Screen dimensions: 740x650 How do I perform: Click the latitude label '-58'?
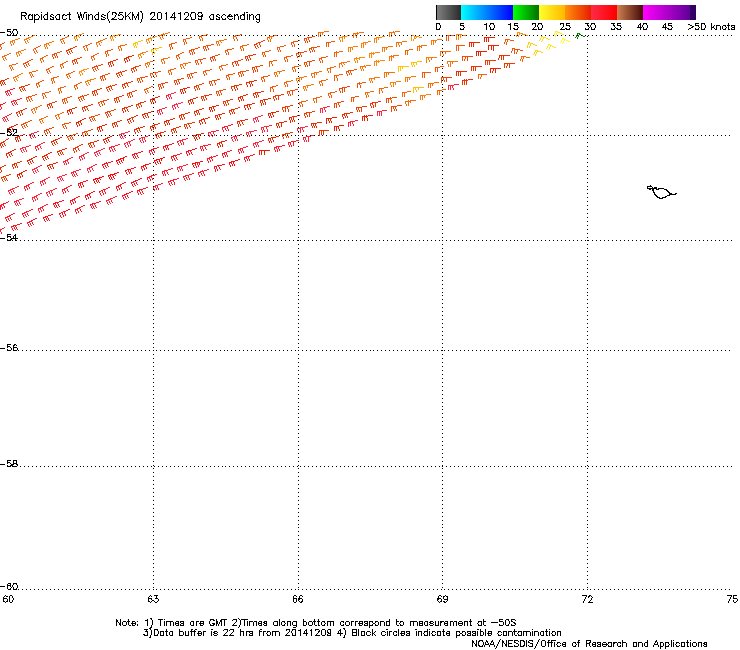click(9, 464)
